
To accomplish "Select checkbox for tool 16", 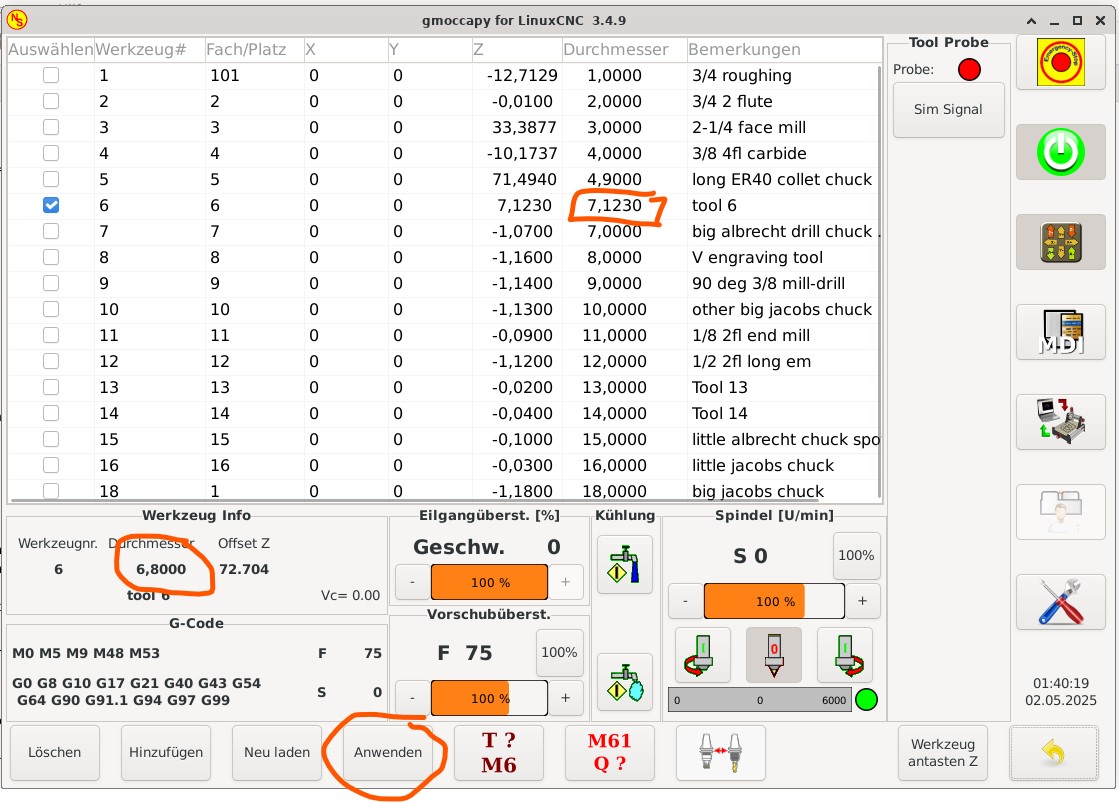I will tap(51, 465).
